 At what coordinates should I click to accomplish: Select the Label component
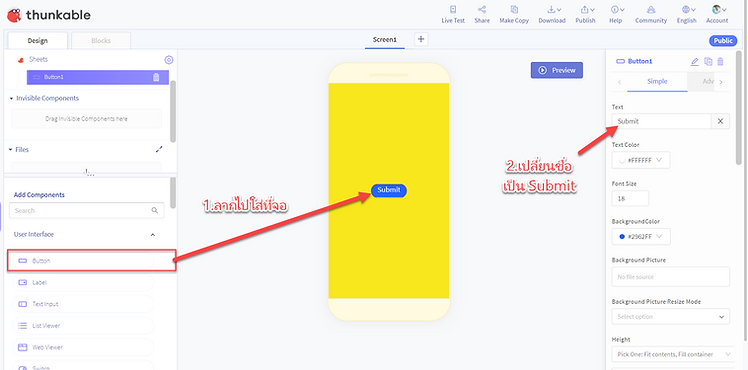coord(83,282)
